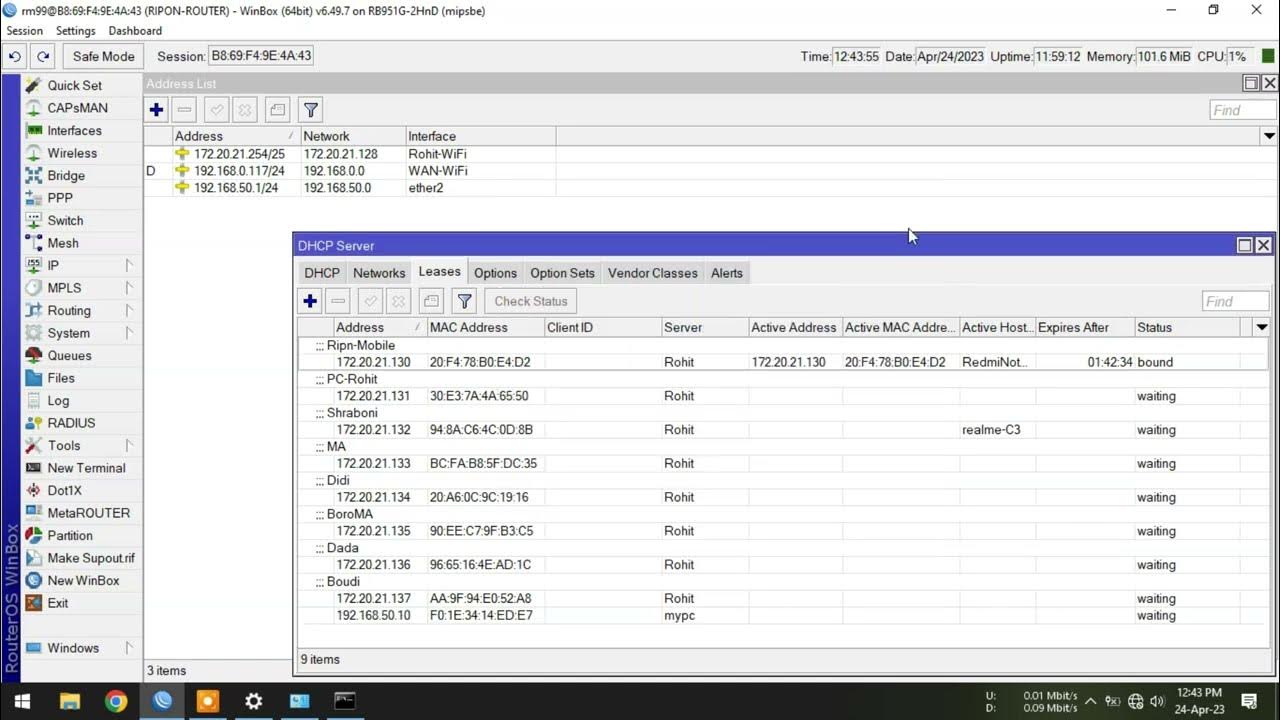Click Find field in DHCP Server
Screen dimensions: 1280x720
point(1235,301)
